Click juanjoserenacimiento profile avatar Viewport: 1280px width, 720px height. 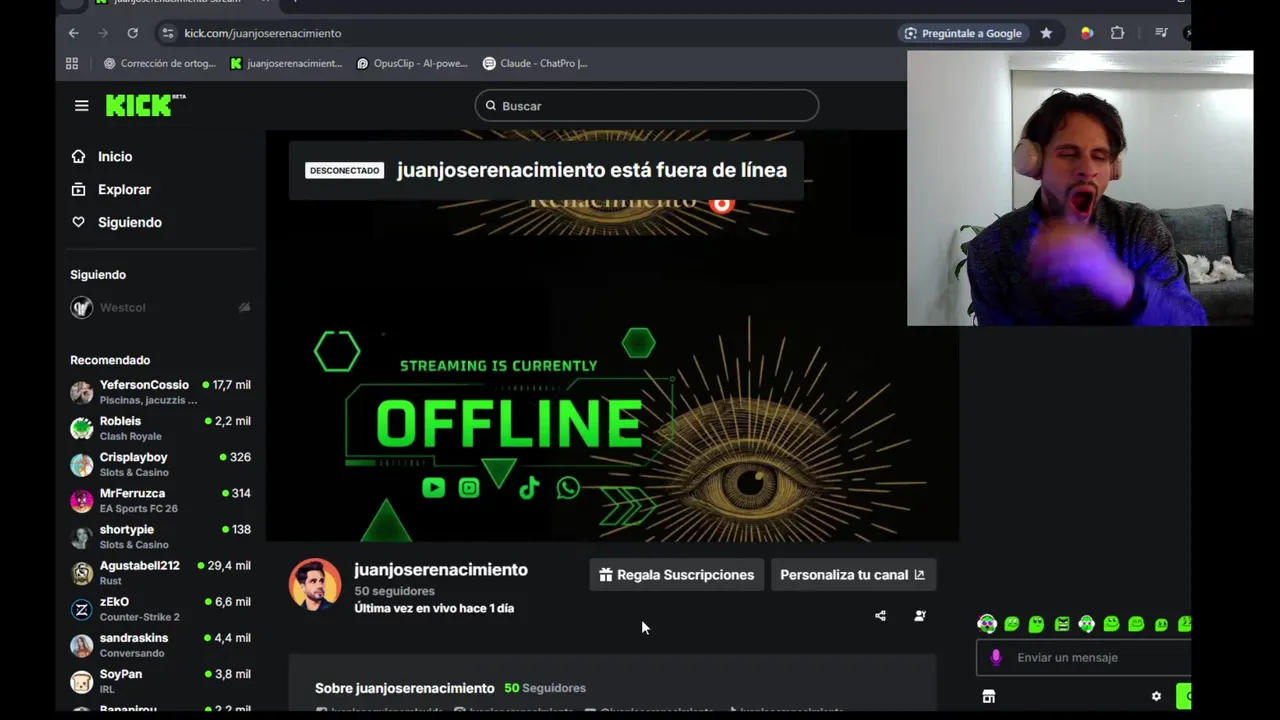click(x=315, y=584)
